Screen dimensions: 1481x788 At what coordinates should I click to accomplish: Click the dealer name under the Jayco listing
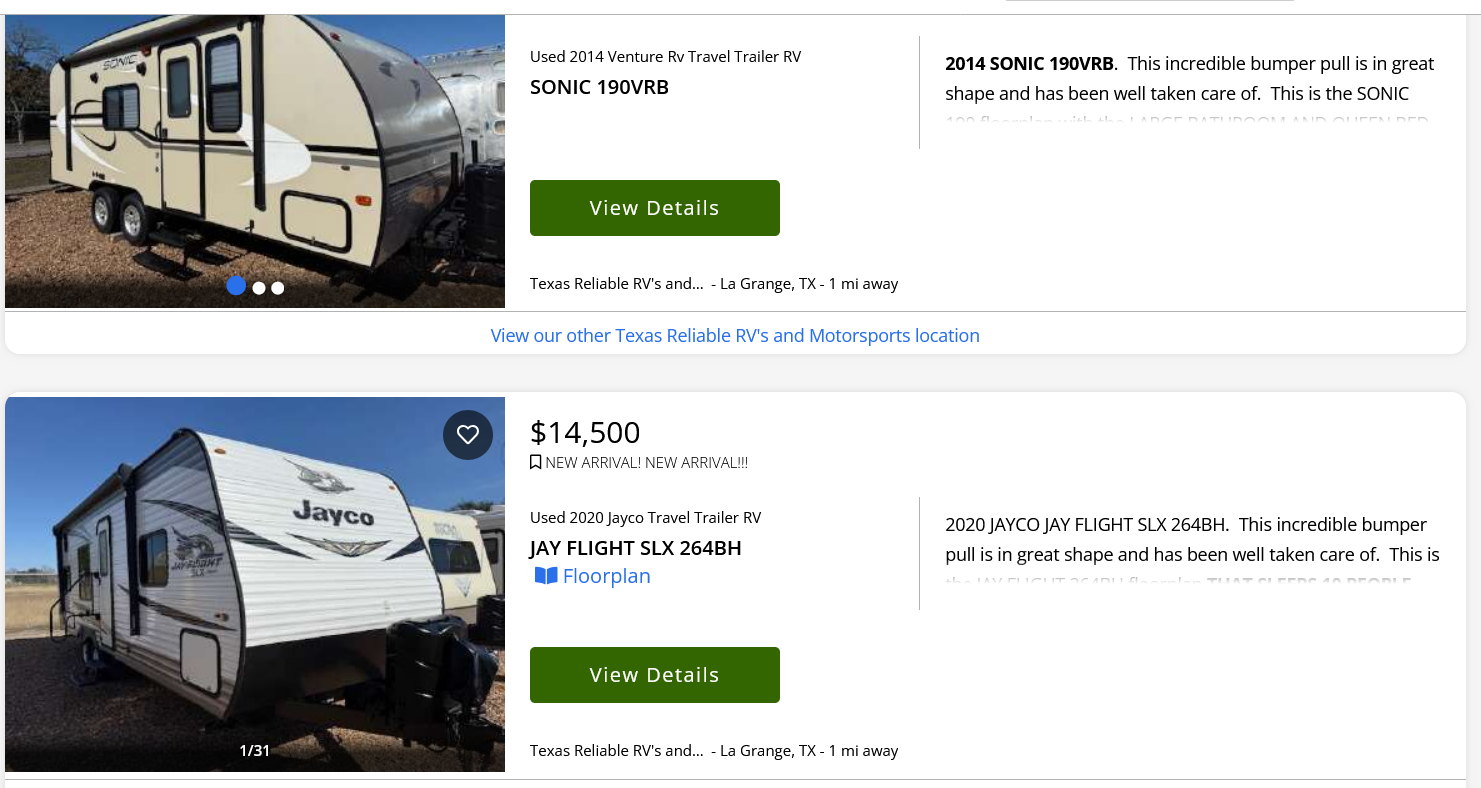(616, 751)
